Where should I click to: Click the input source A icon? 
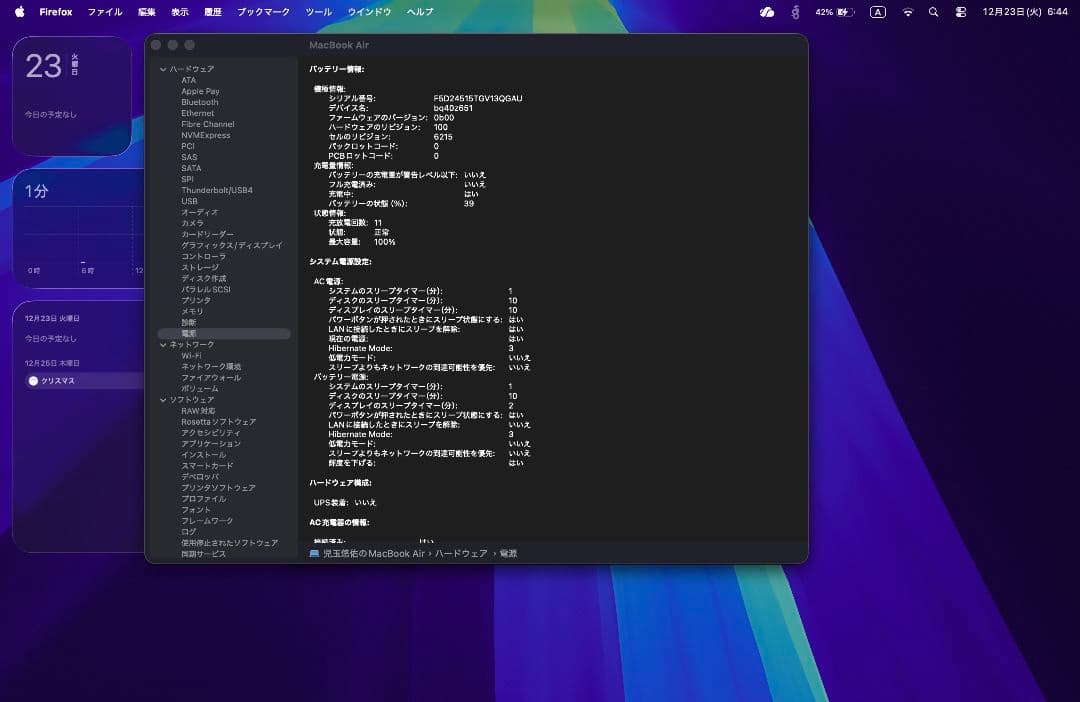click(877, 11)
